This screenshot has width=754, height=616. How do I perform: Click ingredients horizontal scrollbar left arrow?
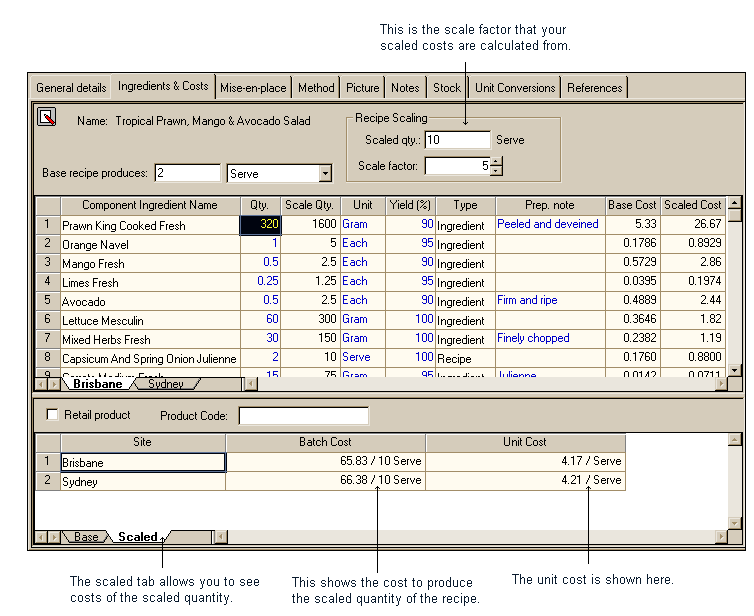251,384
